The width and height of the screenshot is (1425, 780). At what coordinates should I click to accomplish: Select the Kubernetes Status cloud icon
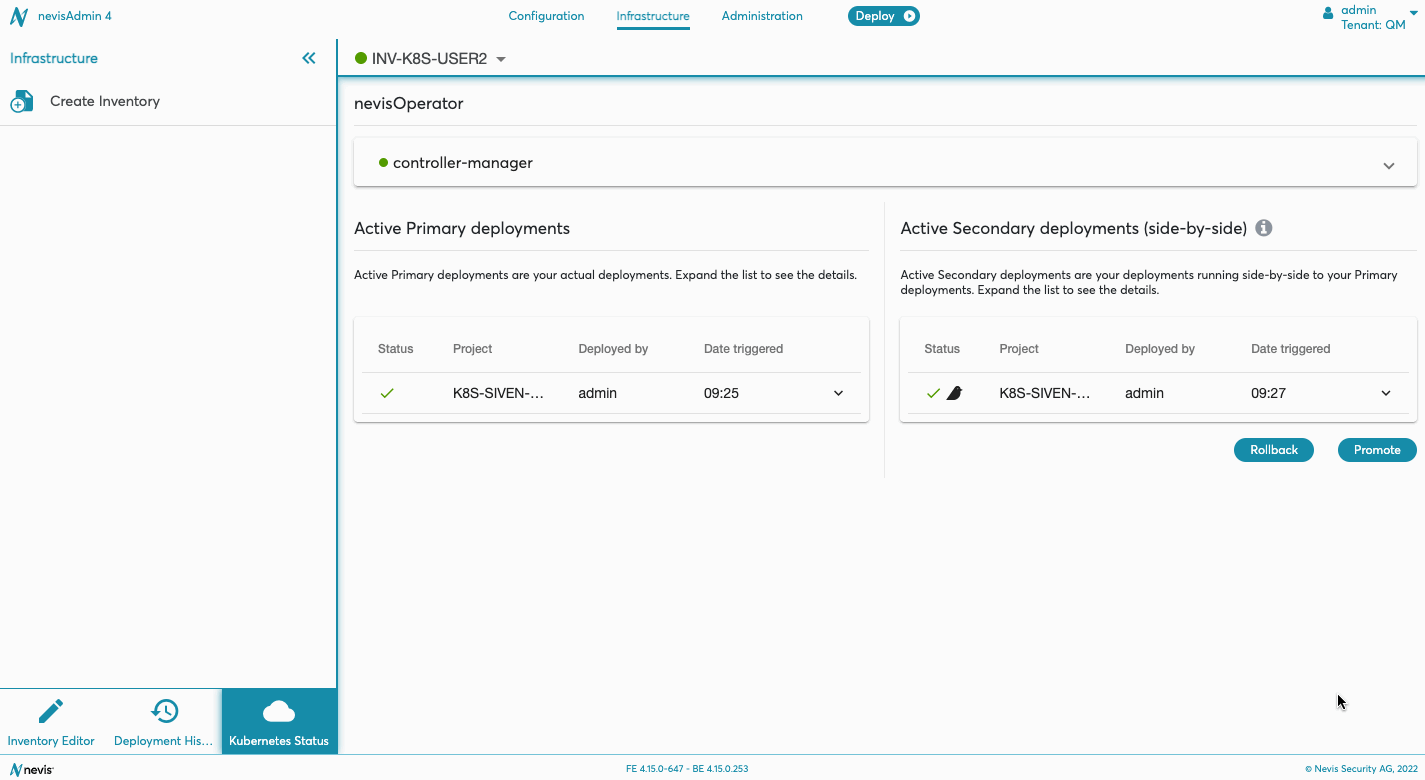(278, 711)
